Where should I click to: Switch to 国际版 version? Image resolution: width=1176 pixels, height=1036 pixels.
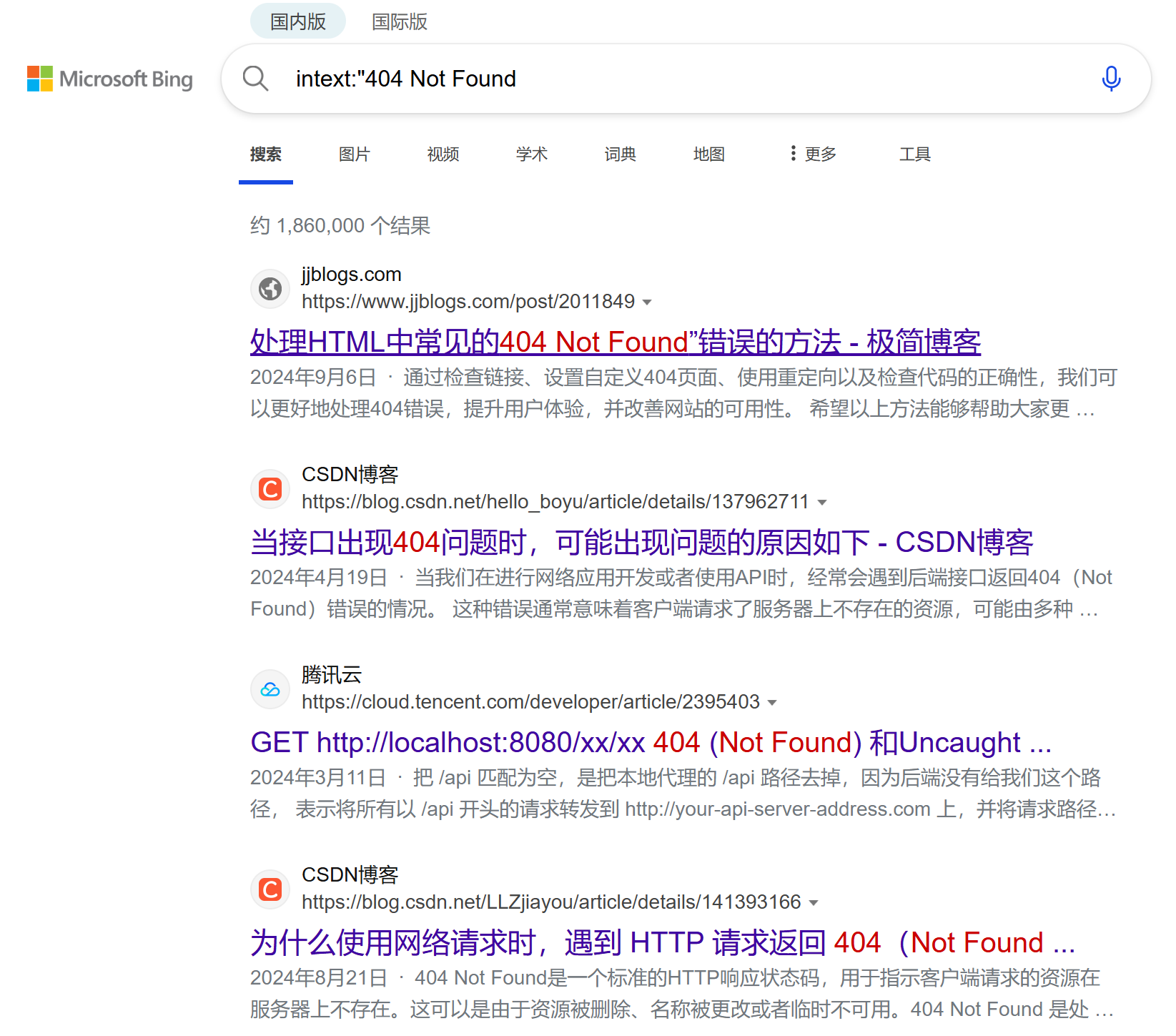(400, 21)
